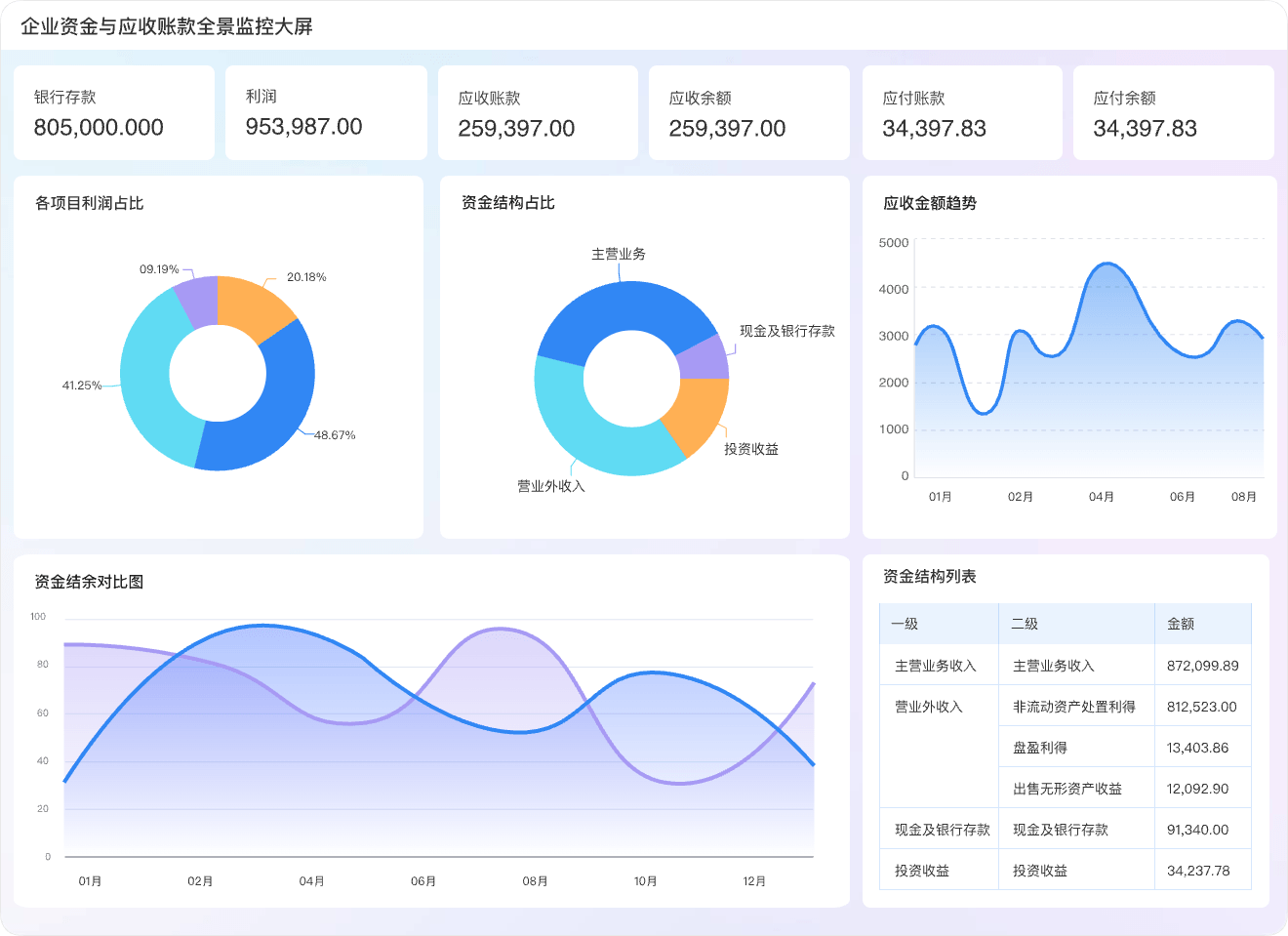
Task: Click the 资金结构列表 table title
Action: (930, 577)
